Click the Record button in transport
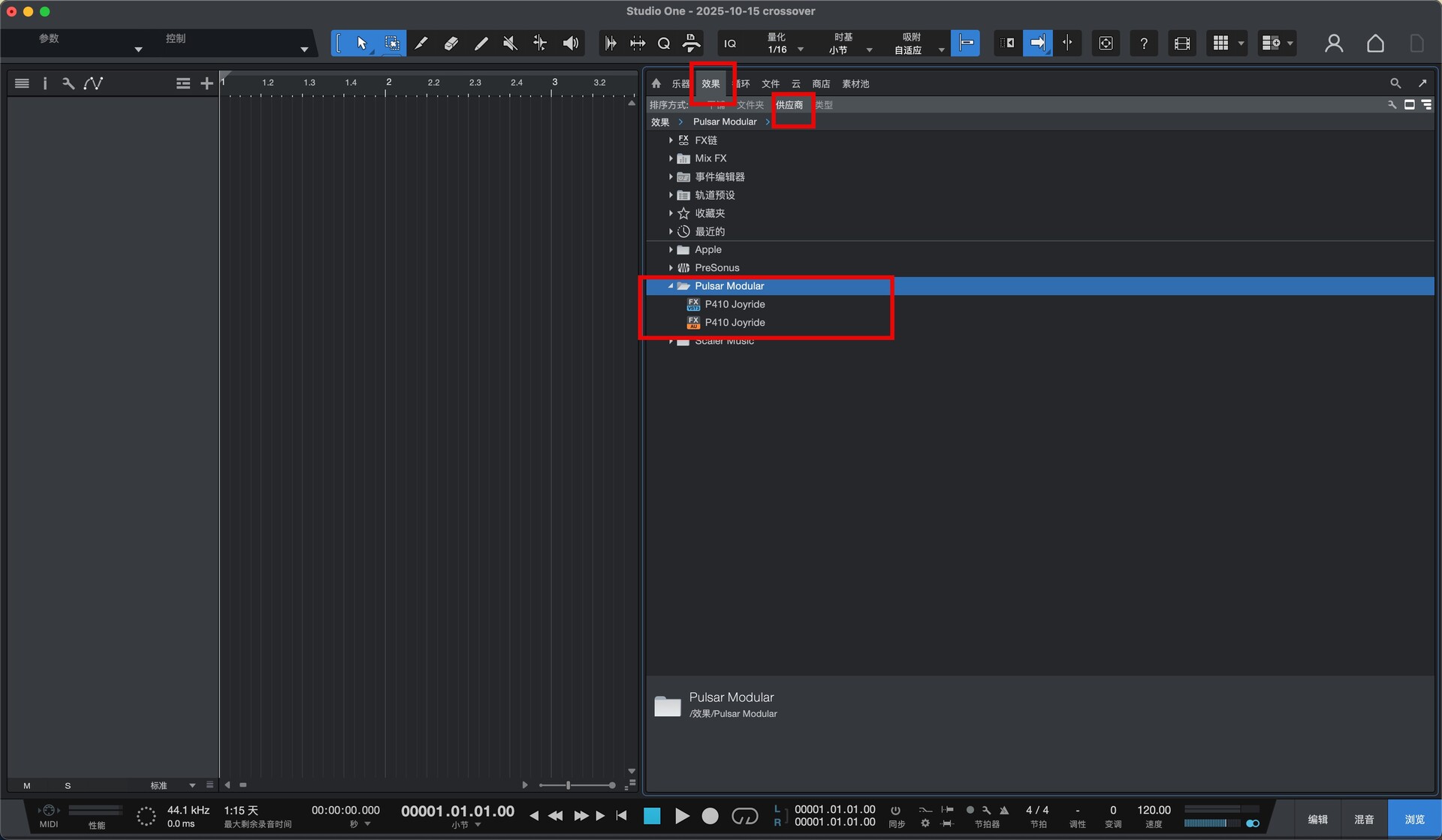 pyautogui.click(x=710, y=816)
